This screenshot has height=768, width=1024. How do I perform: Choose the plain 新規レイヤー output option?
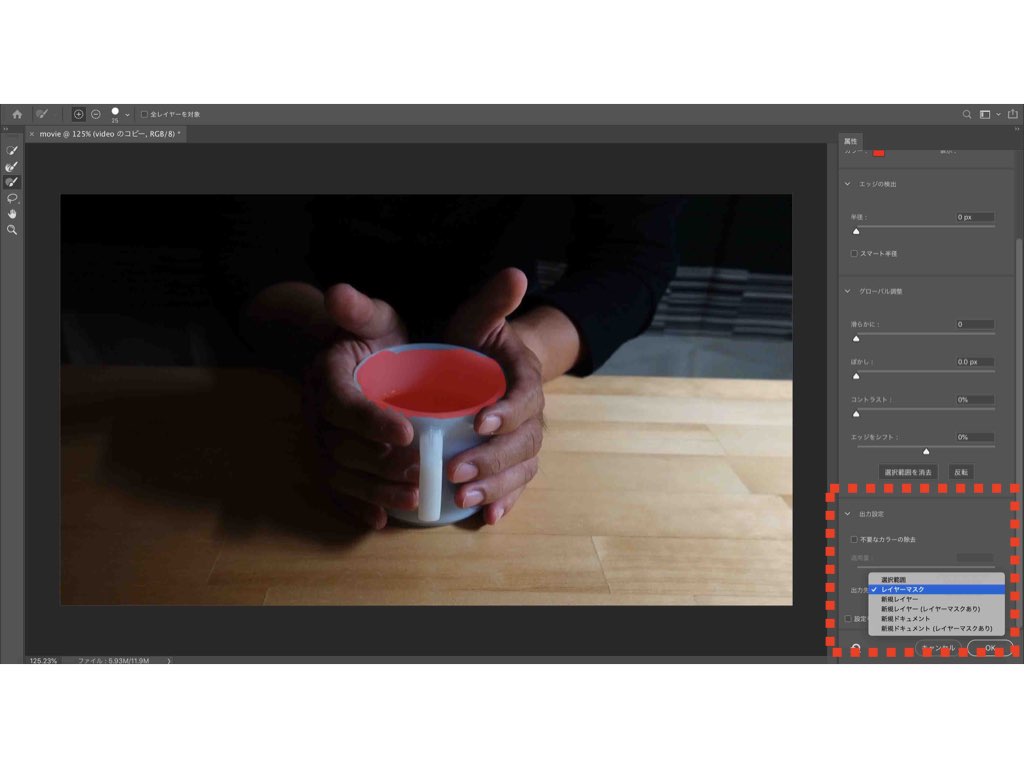click(936, 599)
